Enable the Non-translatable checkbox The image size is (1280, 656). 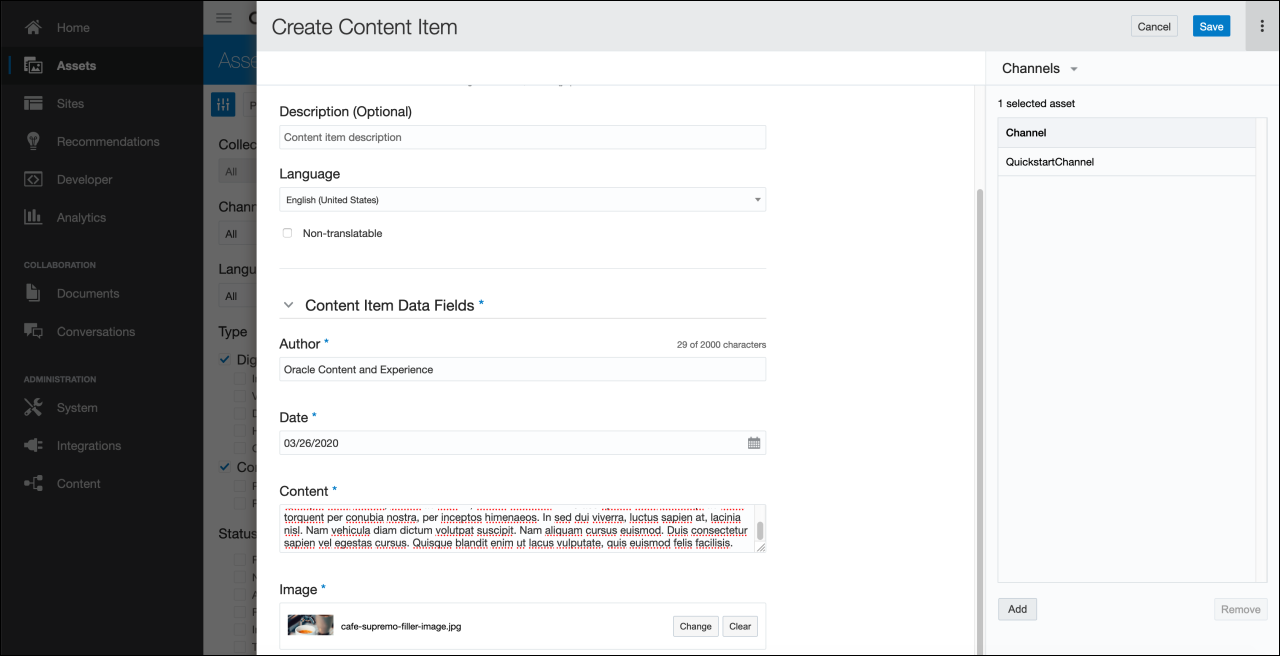pos(288,233)
